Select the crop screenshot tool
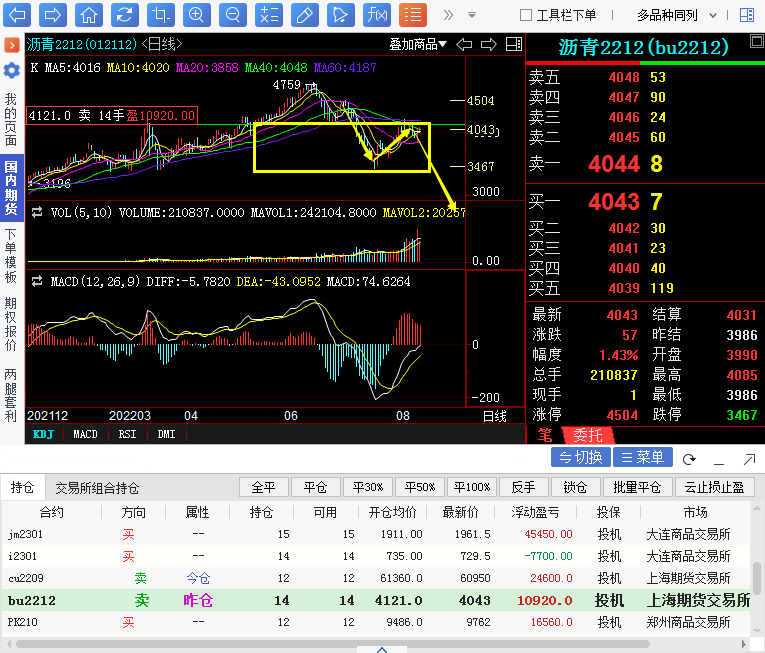Screen dimensions: 765x653 point(159,15)
